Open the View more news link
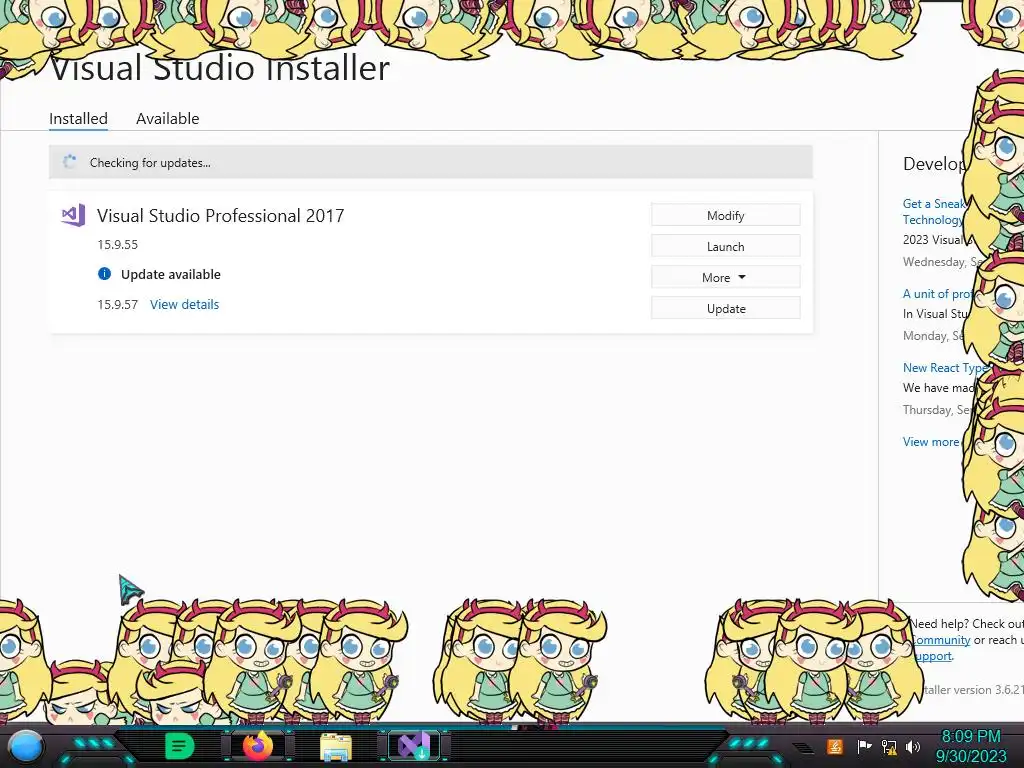Image resolution: width=1024 pixels, height=768 pixels. (931, 441)
